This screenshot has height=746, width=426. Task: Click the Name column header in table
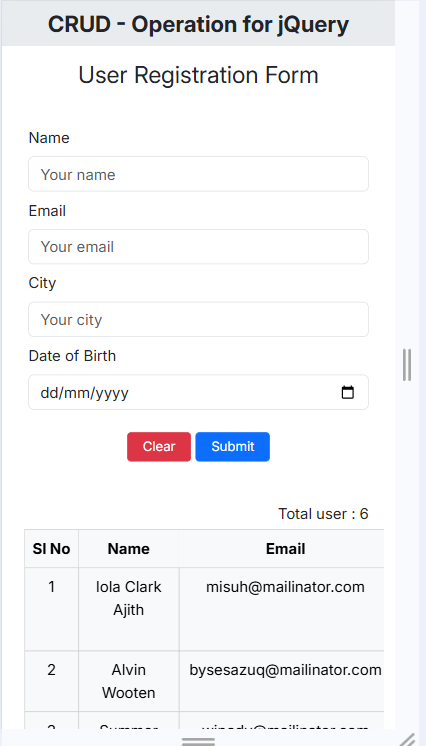coord(129,549)
